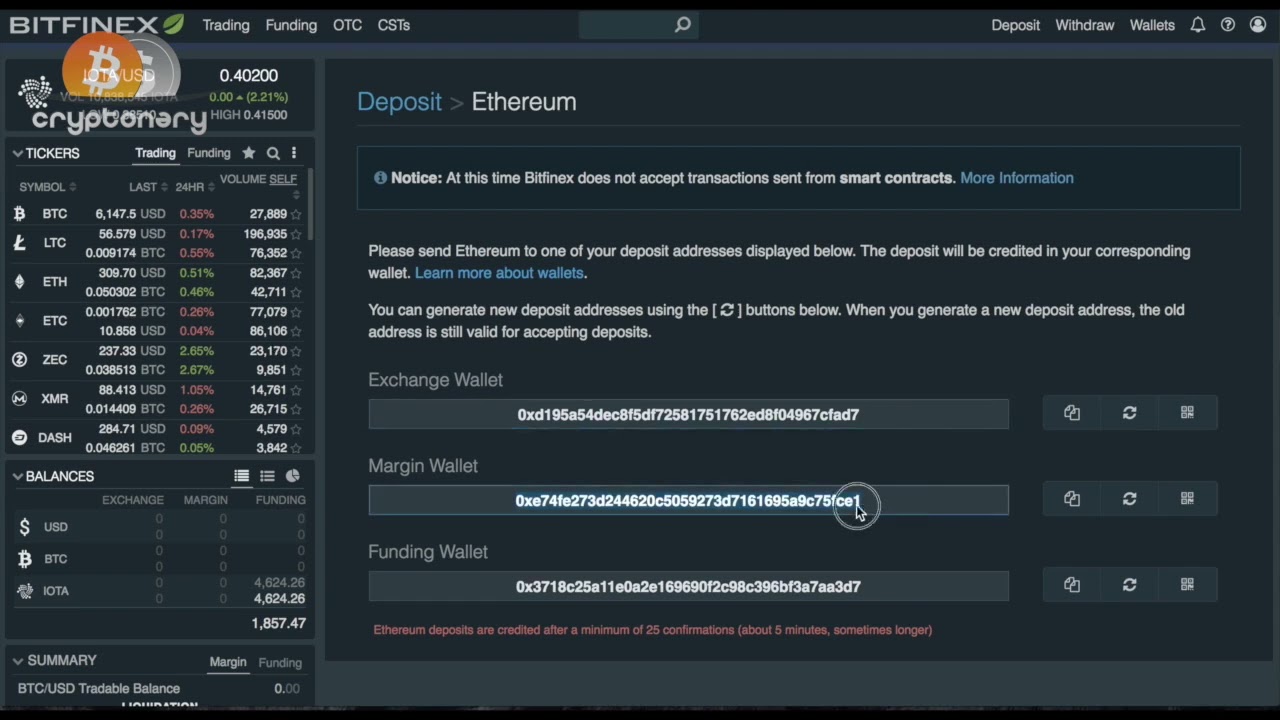Open the Deposit page from header

[x=1016, y=25]
